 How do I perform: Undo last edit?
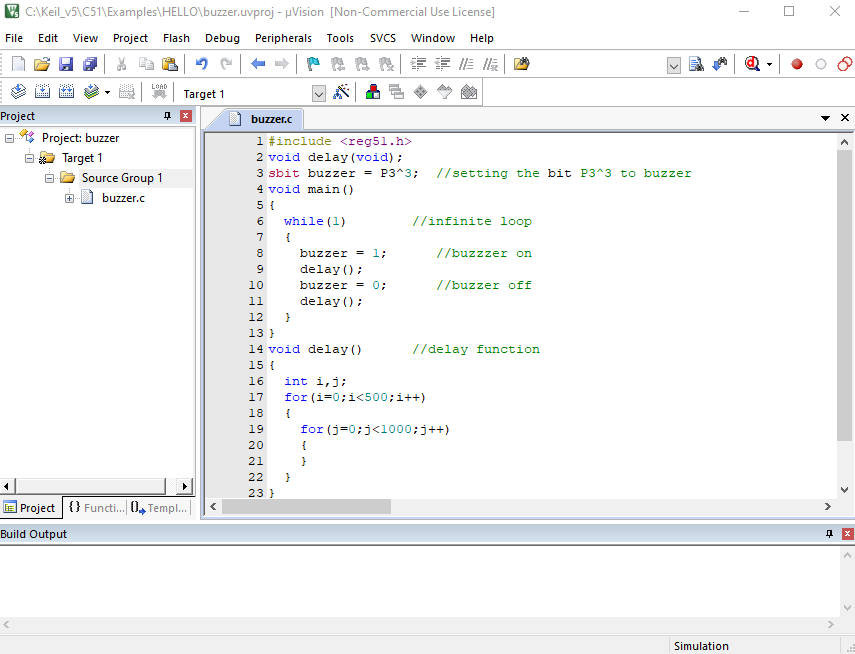tap(202, 64)
